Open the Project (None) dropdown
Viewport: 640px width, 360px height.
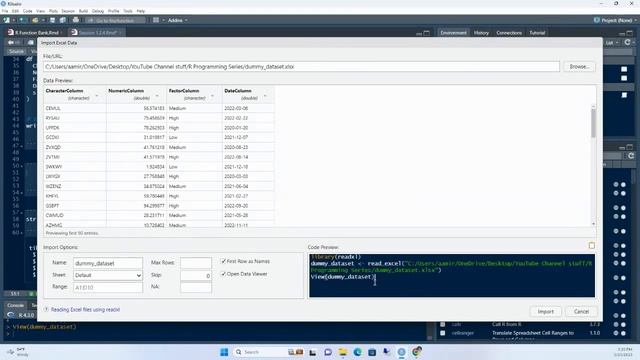[x=615, y=20]
